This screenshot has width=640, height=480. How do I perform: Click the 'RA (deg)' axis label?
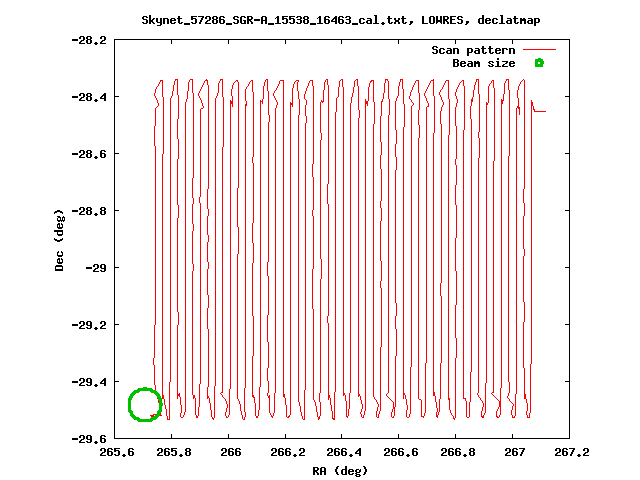pos(340,471)
